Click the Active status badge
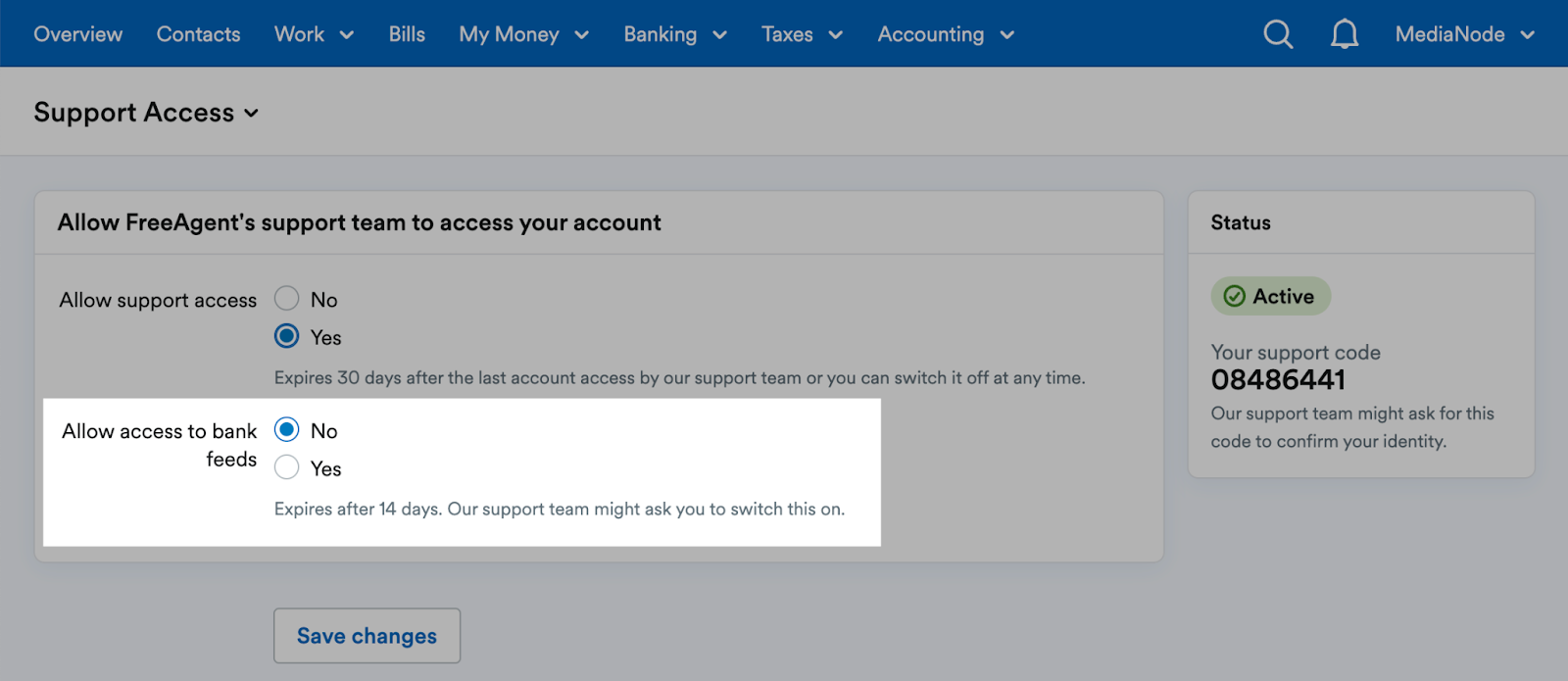Viewport: 1568px width, 681px height. 1271,296
